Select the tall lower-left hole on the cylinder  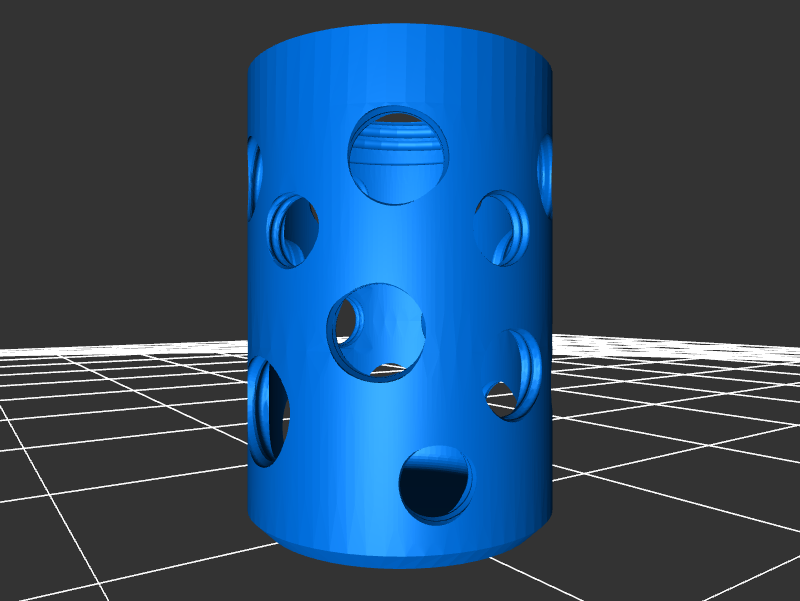(267, 412)
